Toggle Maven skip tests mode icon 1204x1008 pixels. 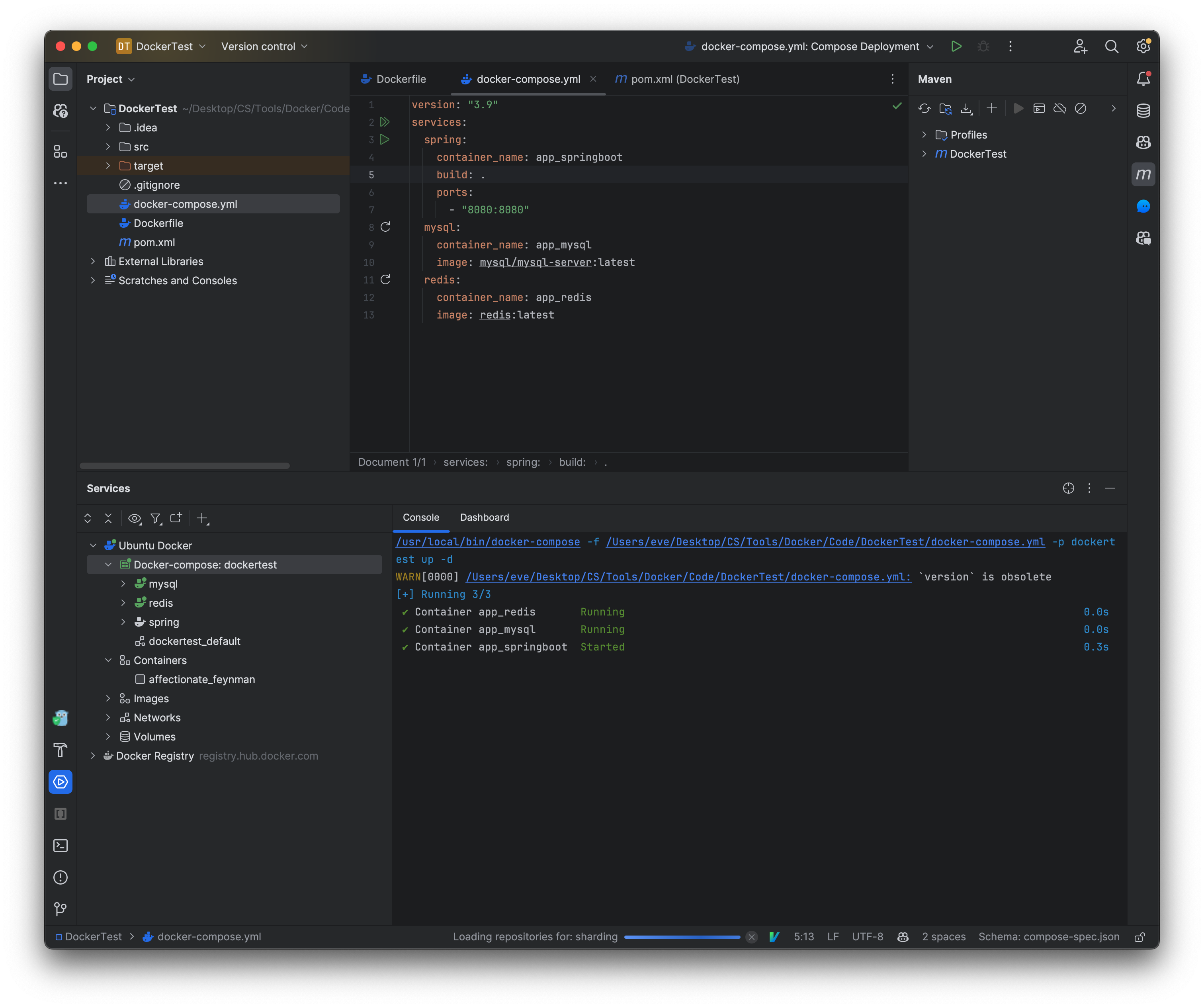(1081, 108)
